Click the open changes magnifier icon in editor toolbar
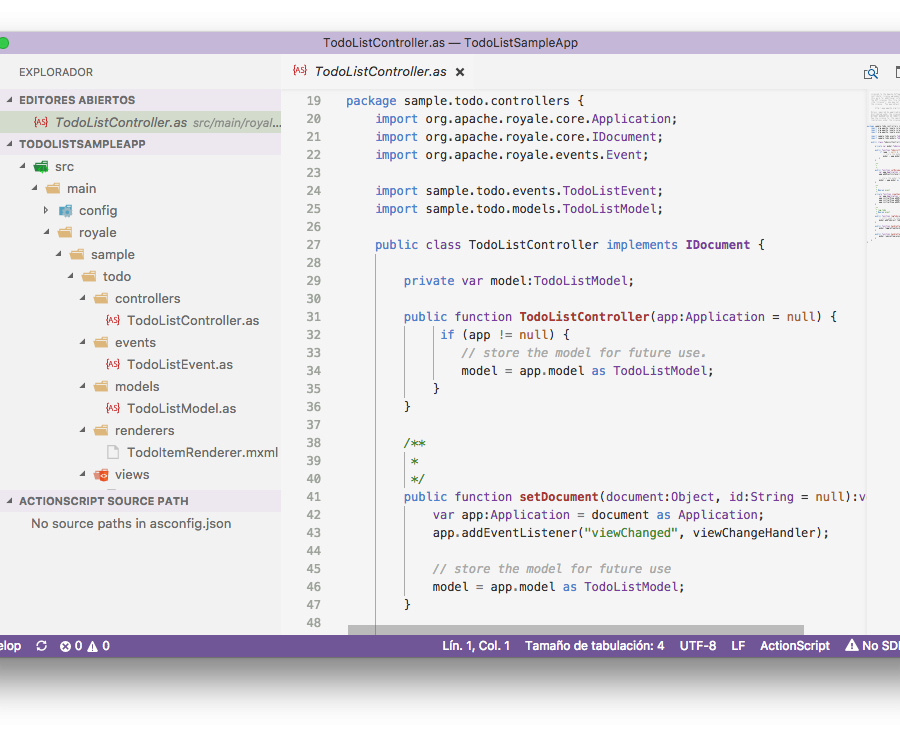This screenshot has width=900, height=737. click(x=871, y=72)
